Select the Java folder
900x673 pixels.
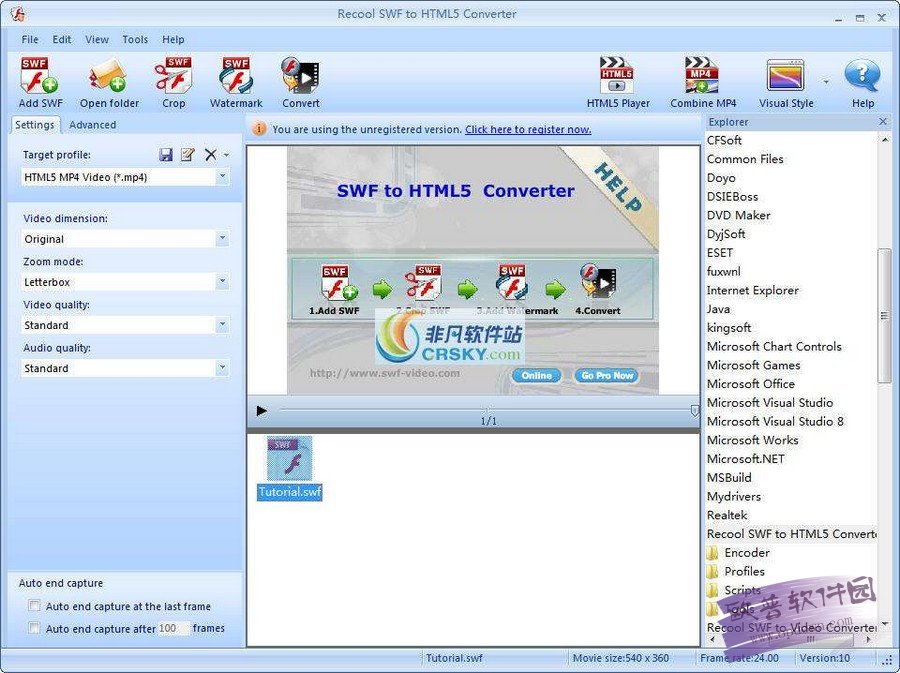point(719,309)
